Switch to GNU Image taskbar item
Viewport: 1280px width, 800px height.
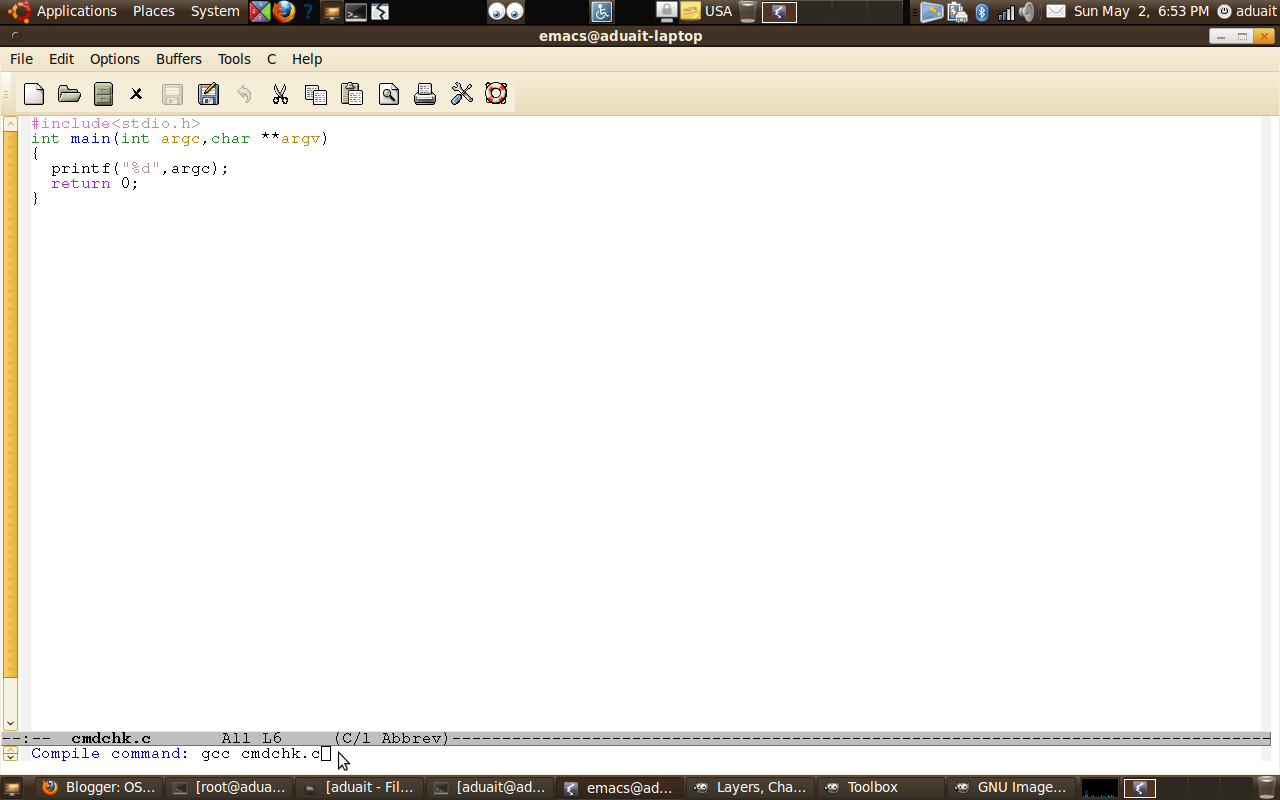(1011, 788)
